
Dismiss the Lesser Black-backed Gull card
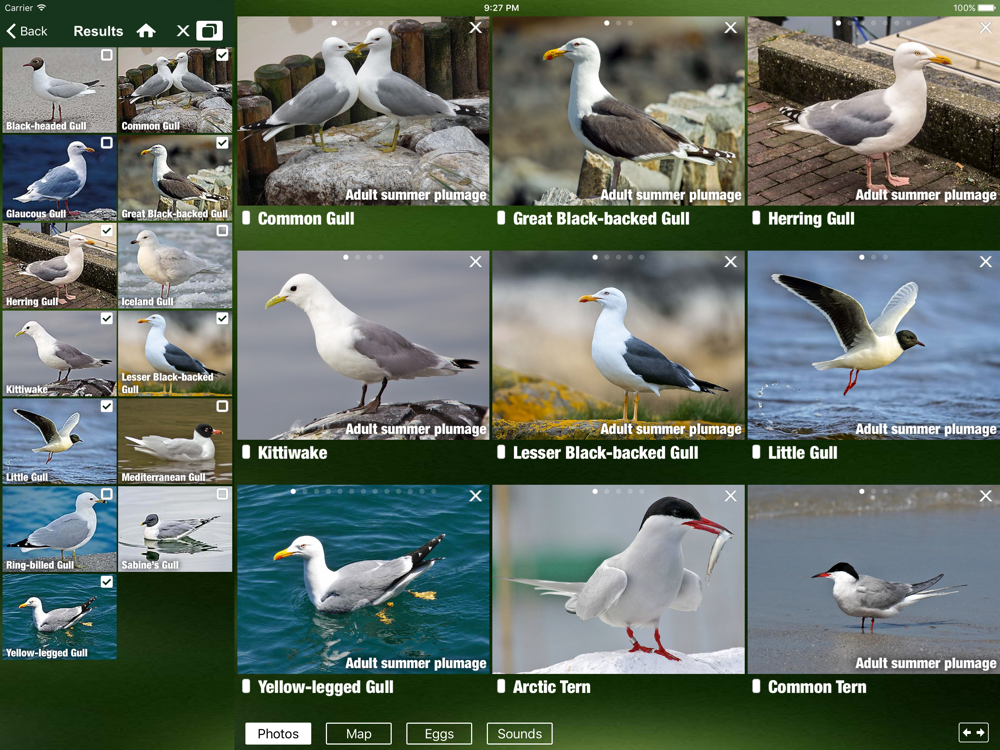731,261
